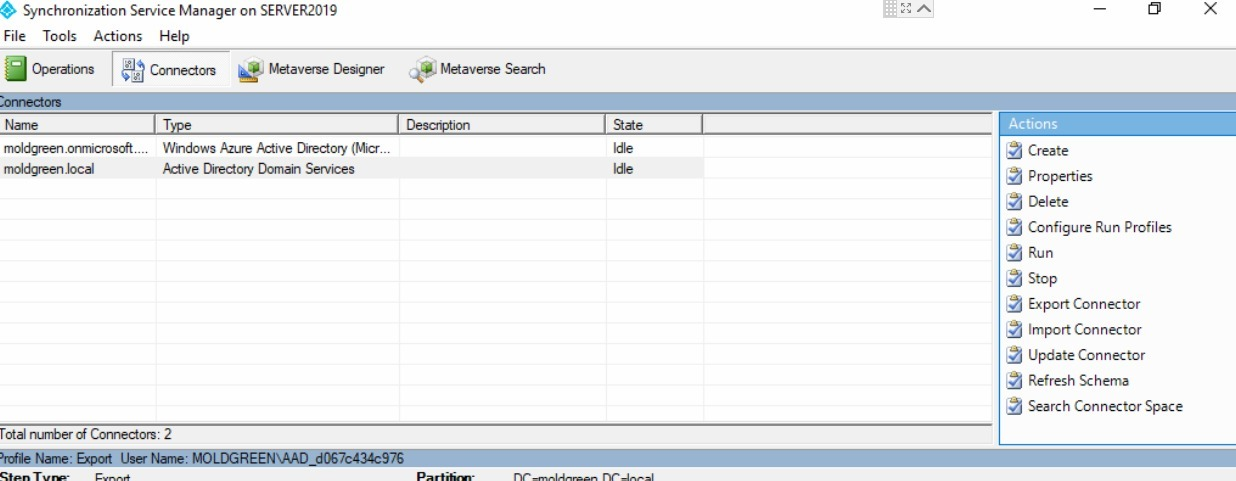
Task: Click the Create action icon
Action: point(1014,150)
